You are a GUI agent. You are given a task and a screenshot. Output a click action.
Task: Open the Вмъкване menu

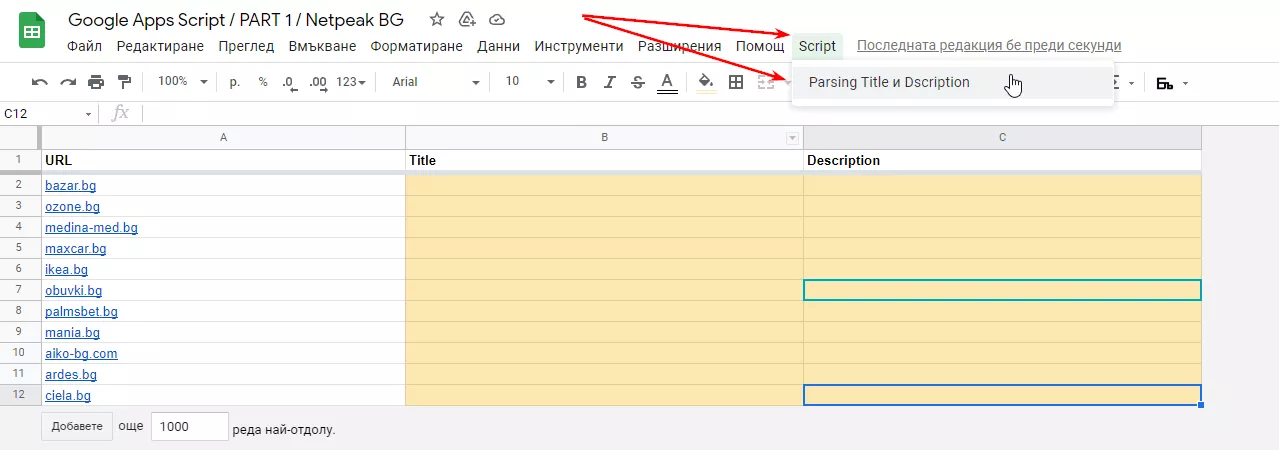coord(322,46)
